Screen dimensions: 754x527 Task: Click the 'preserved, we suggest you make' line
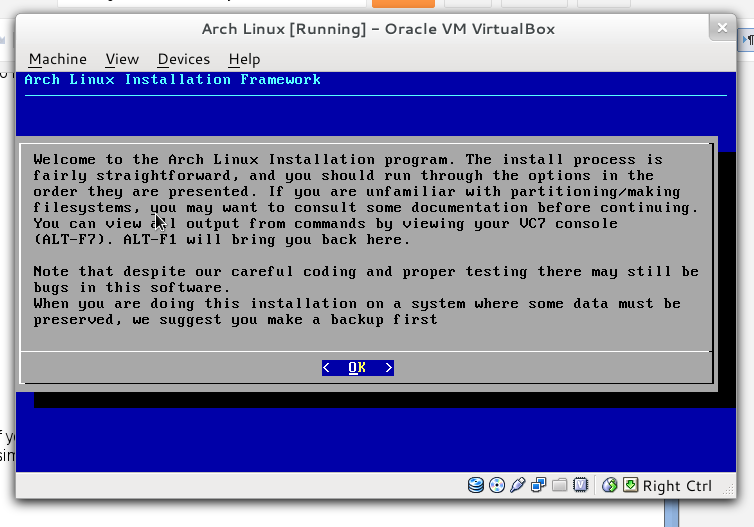point(235,320)
